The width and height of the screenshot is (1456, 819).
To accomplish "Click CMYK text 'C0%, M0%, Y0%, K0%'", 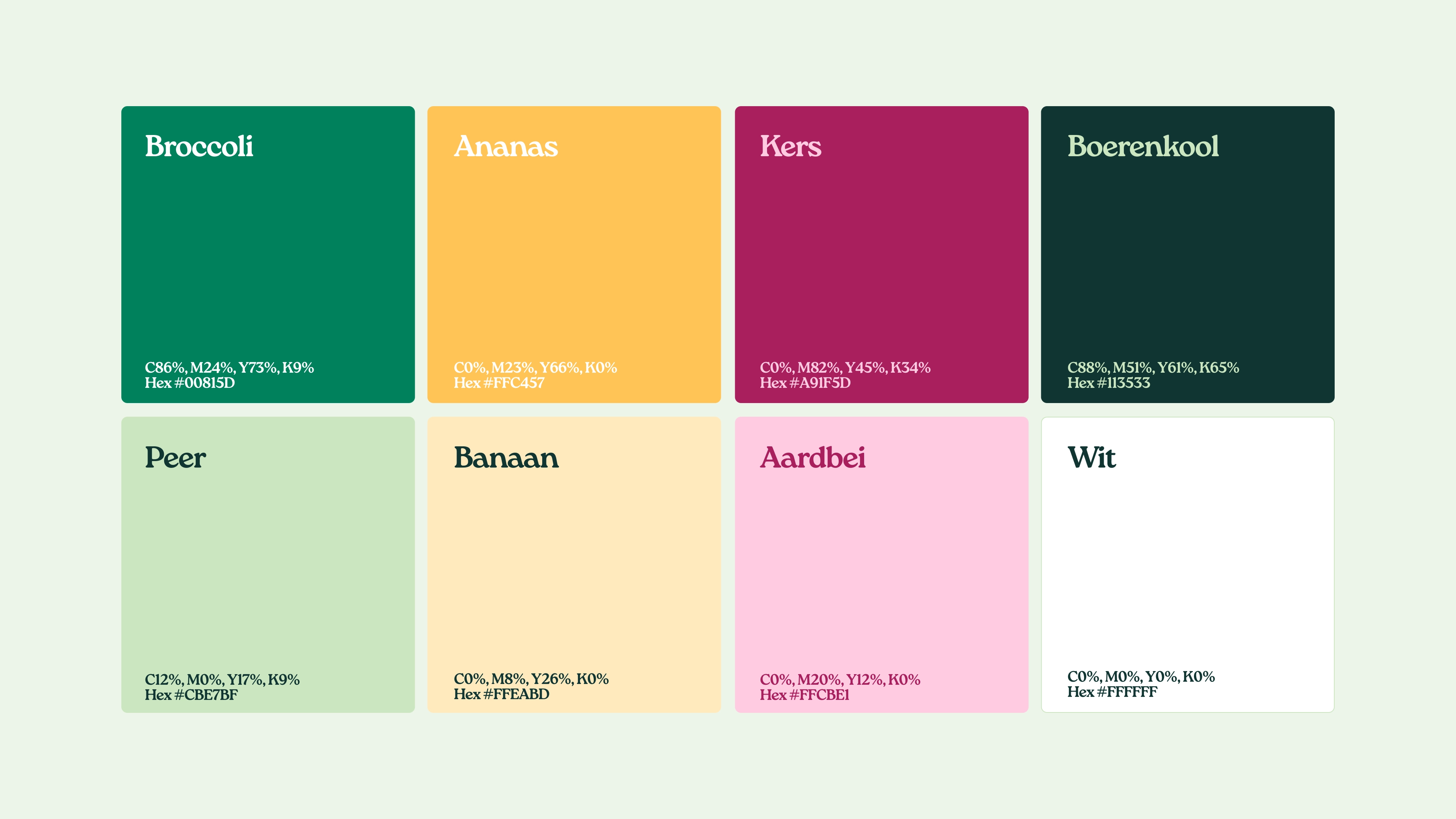I will tap(1141, 677).
